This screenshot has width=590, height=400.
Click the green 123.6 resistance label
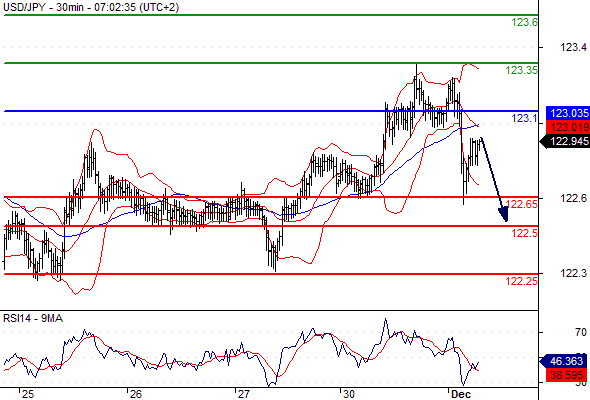525,22
